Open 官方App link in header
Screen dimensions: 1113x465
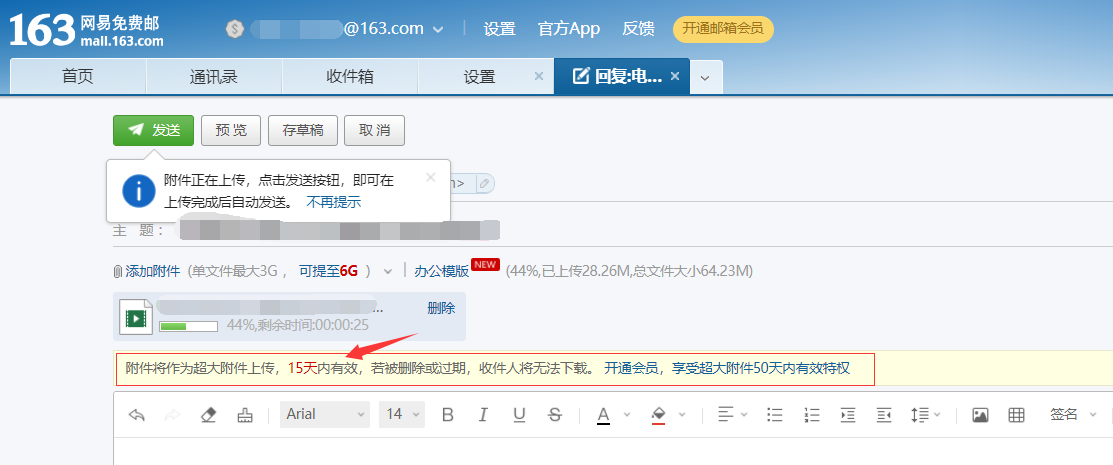[x=569, y=29]
